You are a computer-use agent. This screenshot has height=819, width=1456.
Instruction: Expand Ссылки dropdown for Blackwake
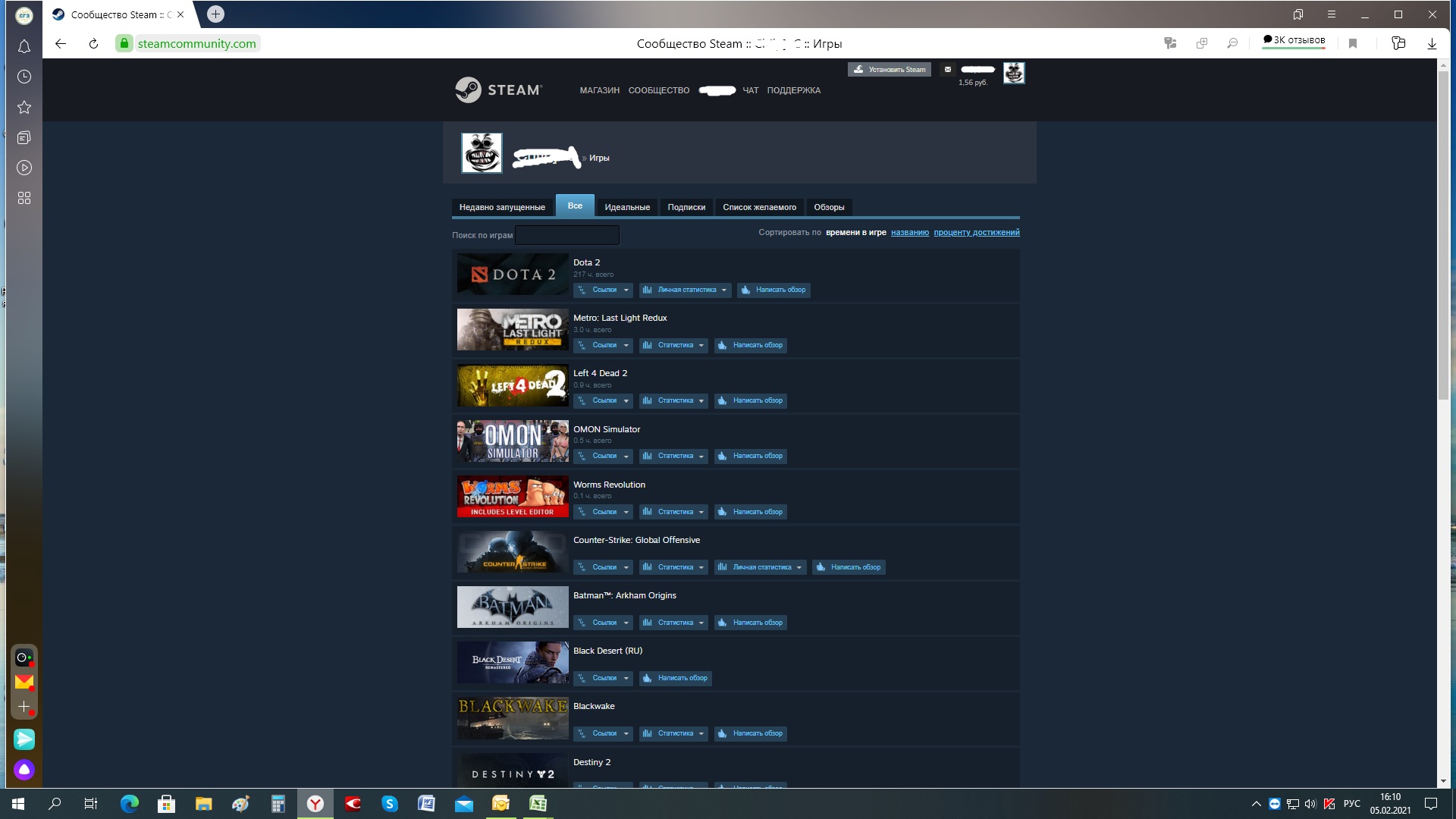pyautogui.click(x=603, y=733)
